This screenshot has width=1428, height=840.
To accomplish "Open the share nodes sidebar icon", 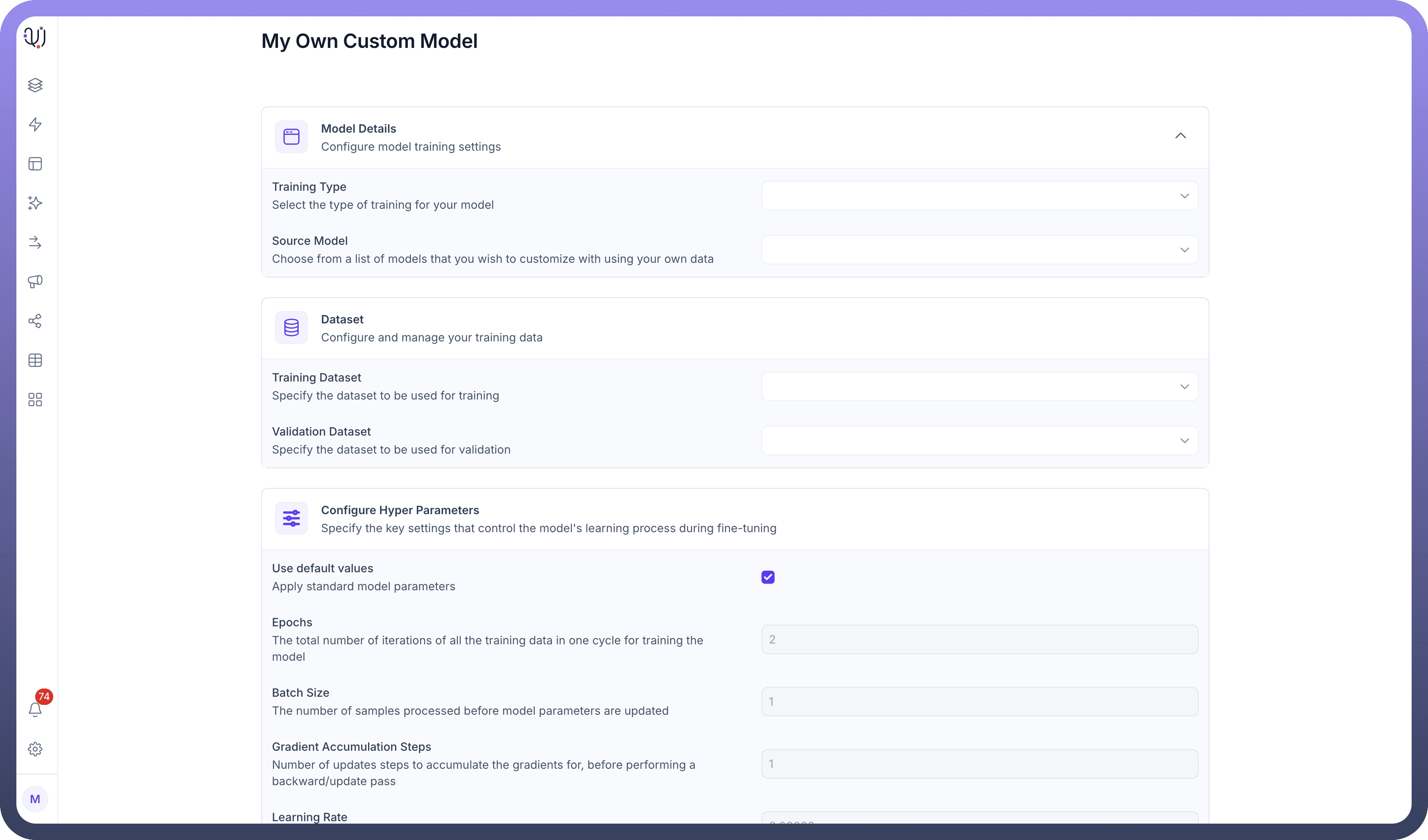I will tap(35, 321).
